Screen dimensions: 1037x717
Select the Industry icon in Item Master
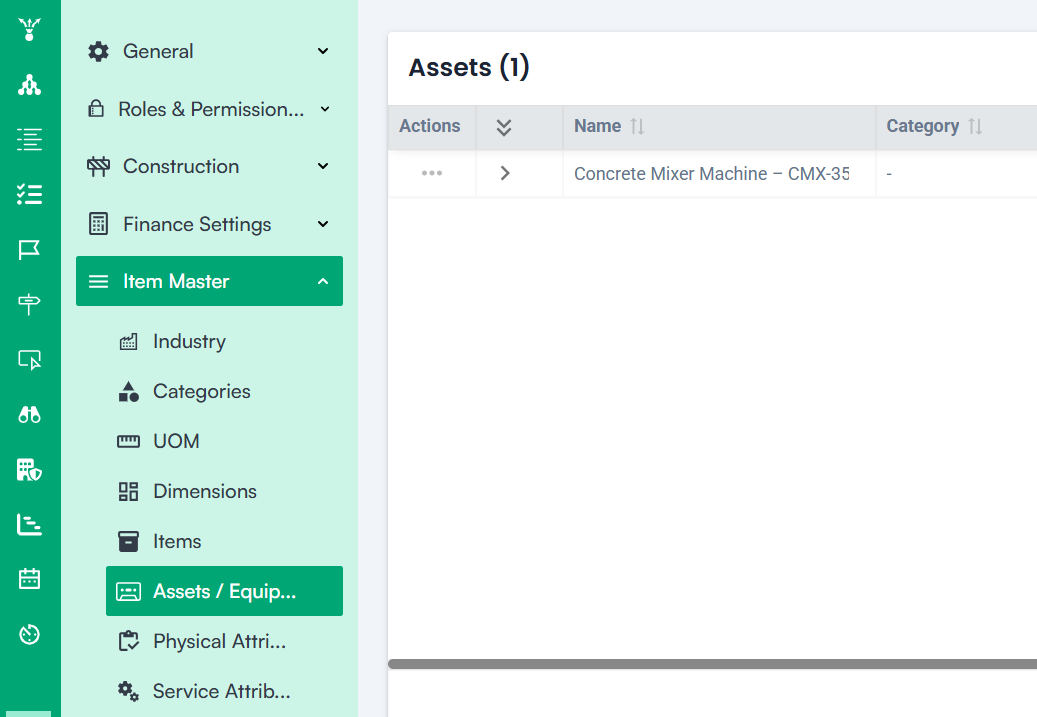tap(129, 341)
